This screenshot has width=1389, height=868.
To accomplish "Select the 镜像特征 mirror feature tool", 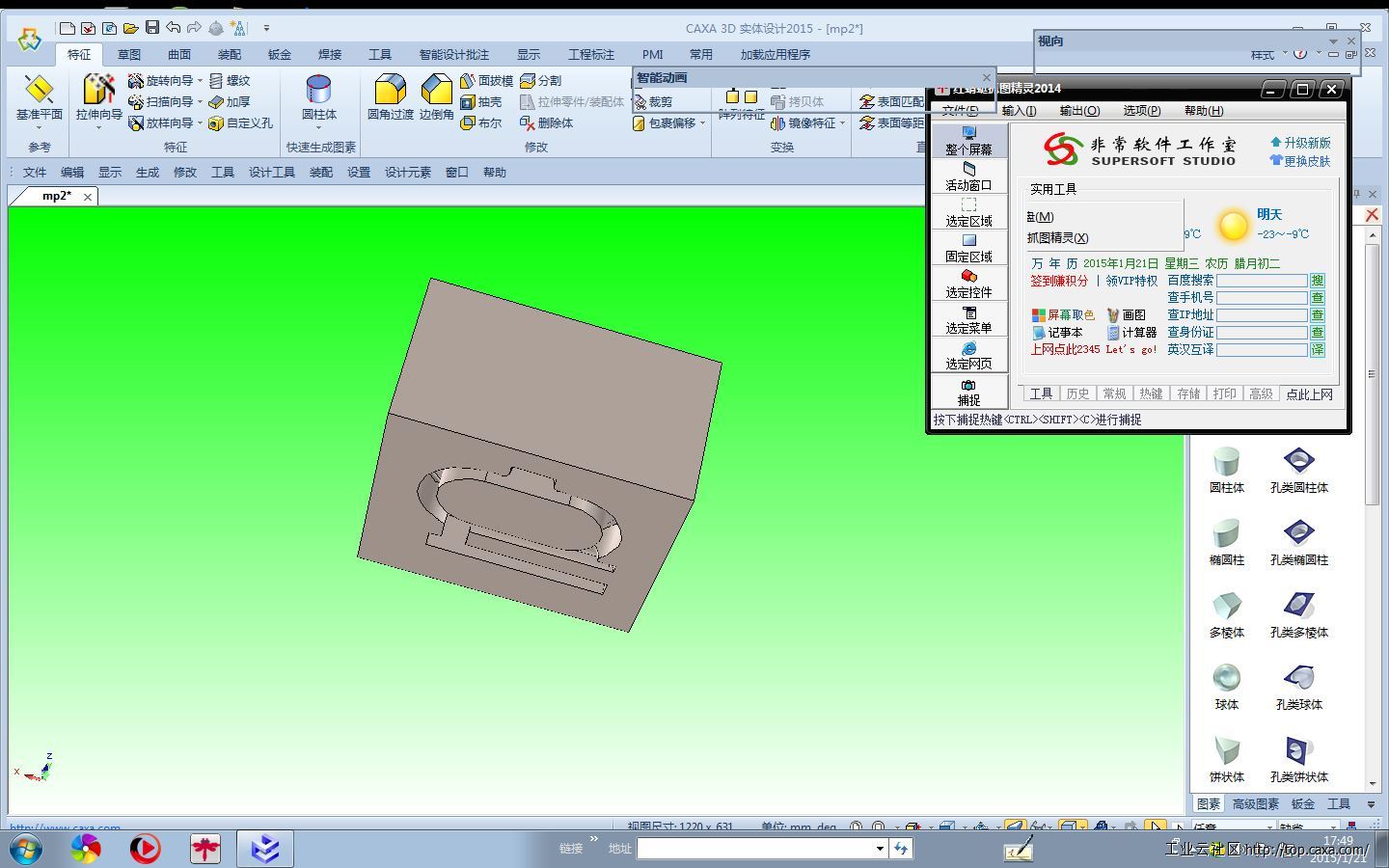I will click(803, 123).
